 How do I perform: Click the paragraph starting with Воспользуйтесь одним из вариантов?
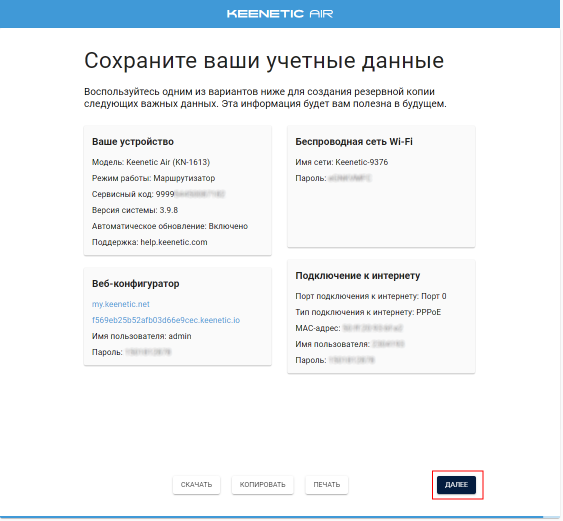(265, 98)
